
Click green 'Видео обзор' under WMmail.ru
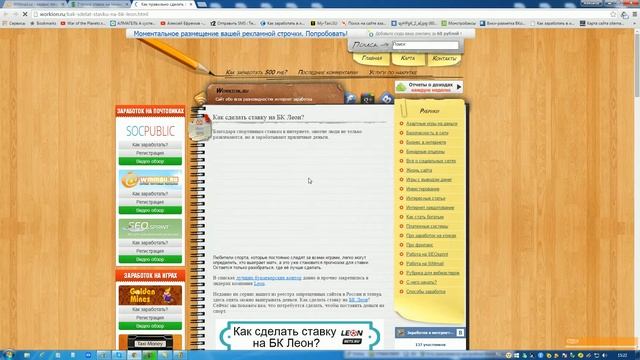[150, 210]
